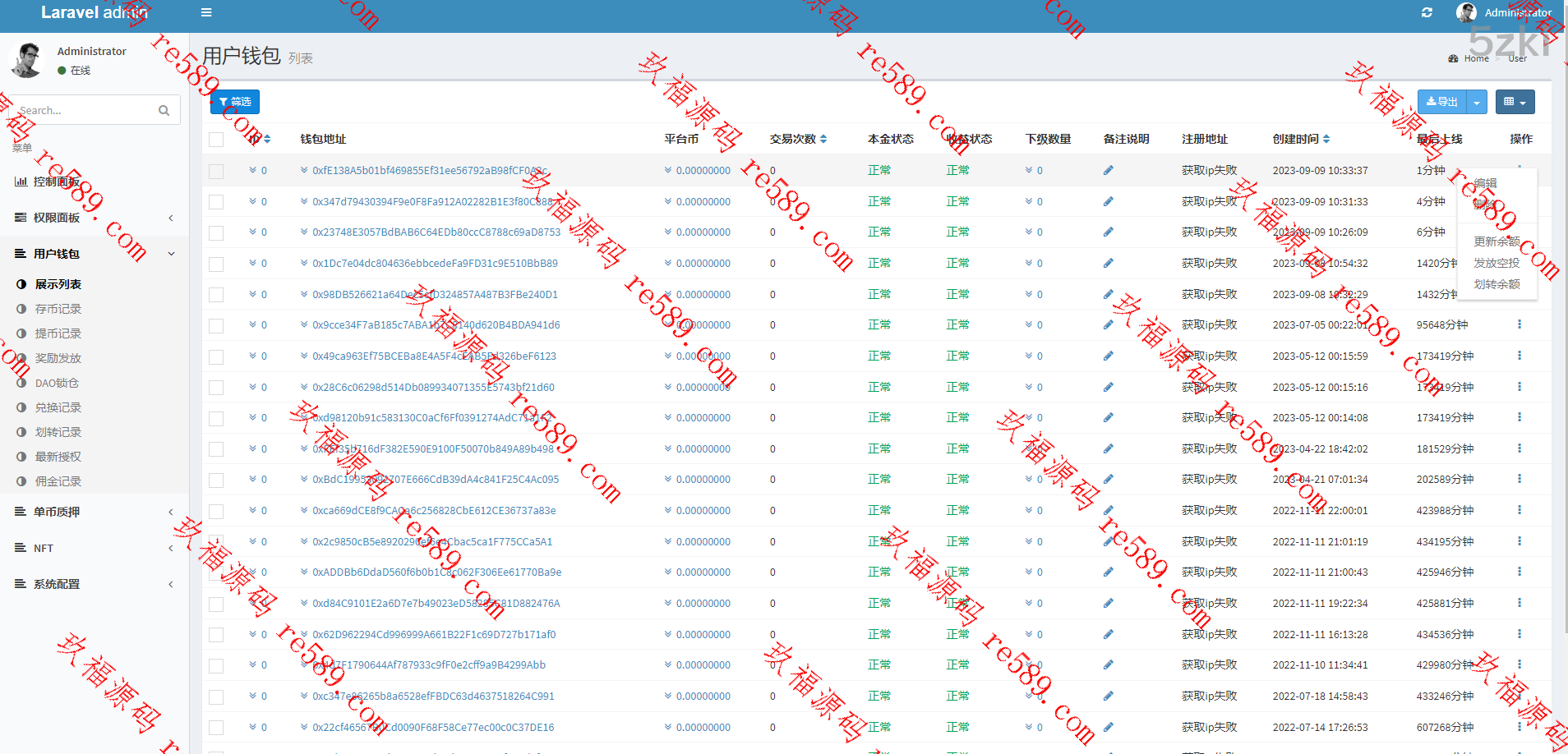Open wallet address link 0x23748E3057BdBAB6C64E
This screenshot has height=754, width=1568.
click(436, 232)
